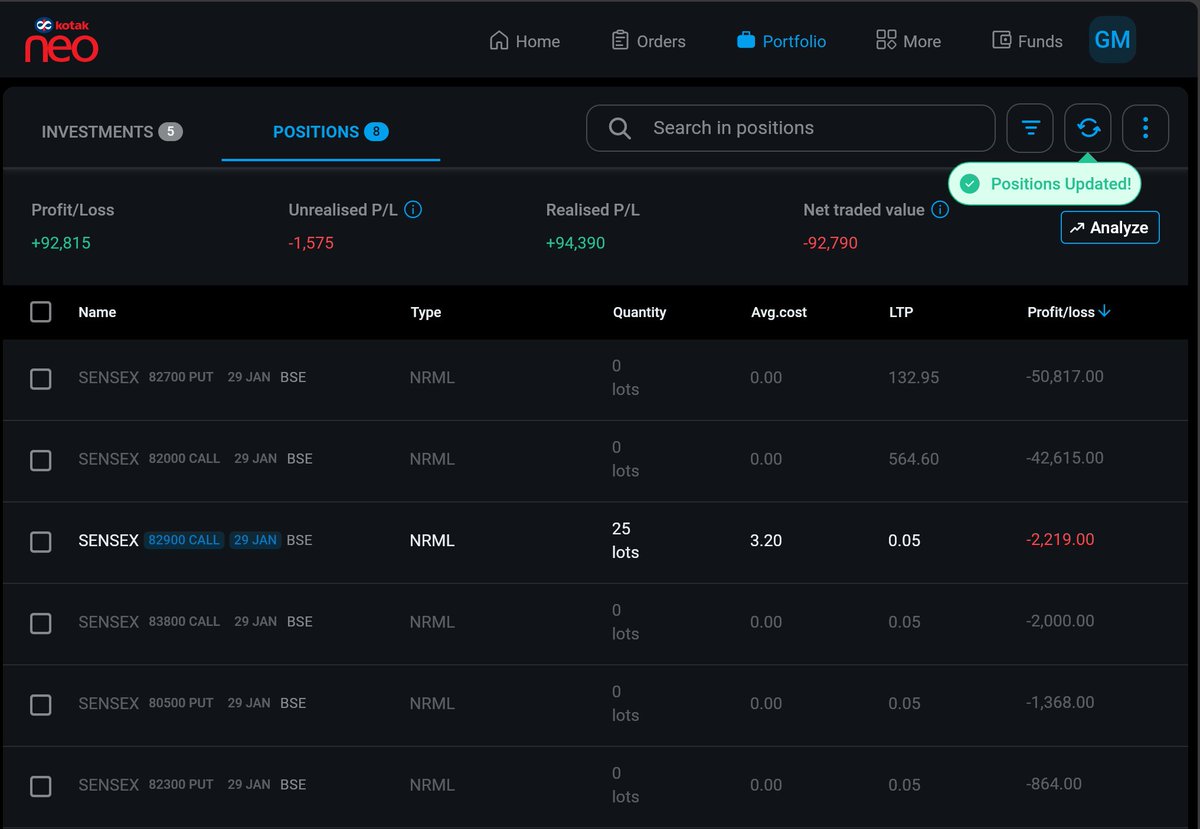Click the Type column header
Viewport: 1200px width, 829px height.
[x=426, y=312]
